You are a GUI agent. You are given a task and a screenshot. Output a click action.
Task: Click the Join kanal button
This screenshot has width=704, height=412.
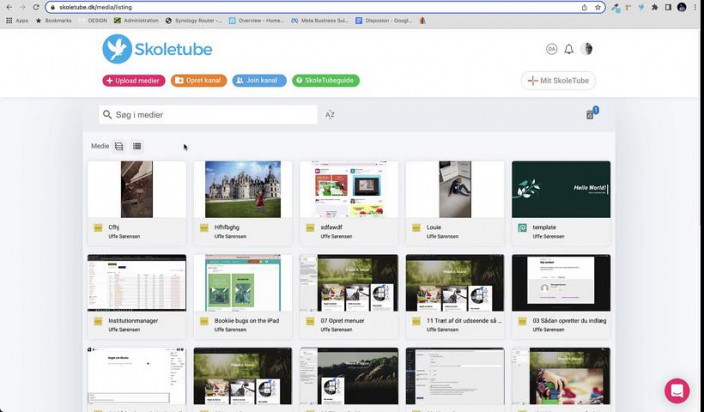(x=259, y=81)
